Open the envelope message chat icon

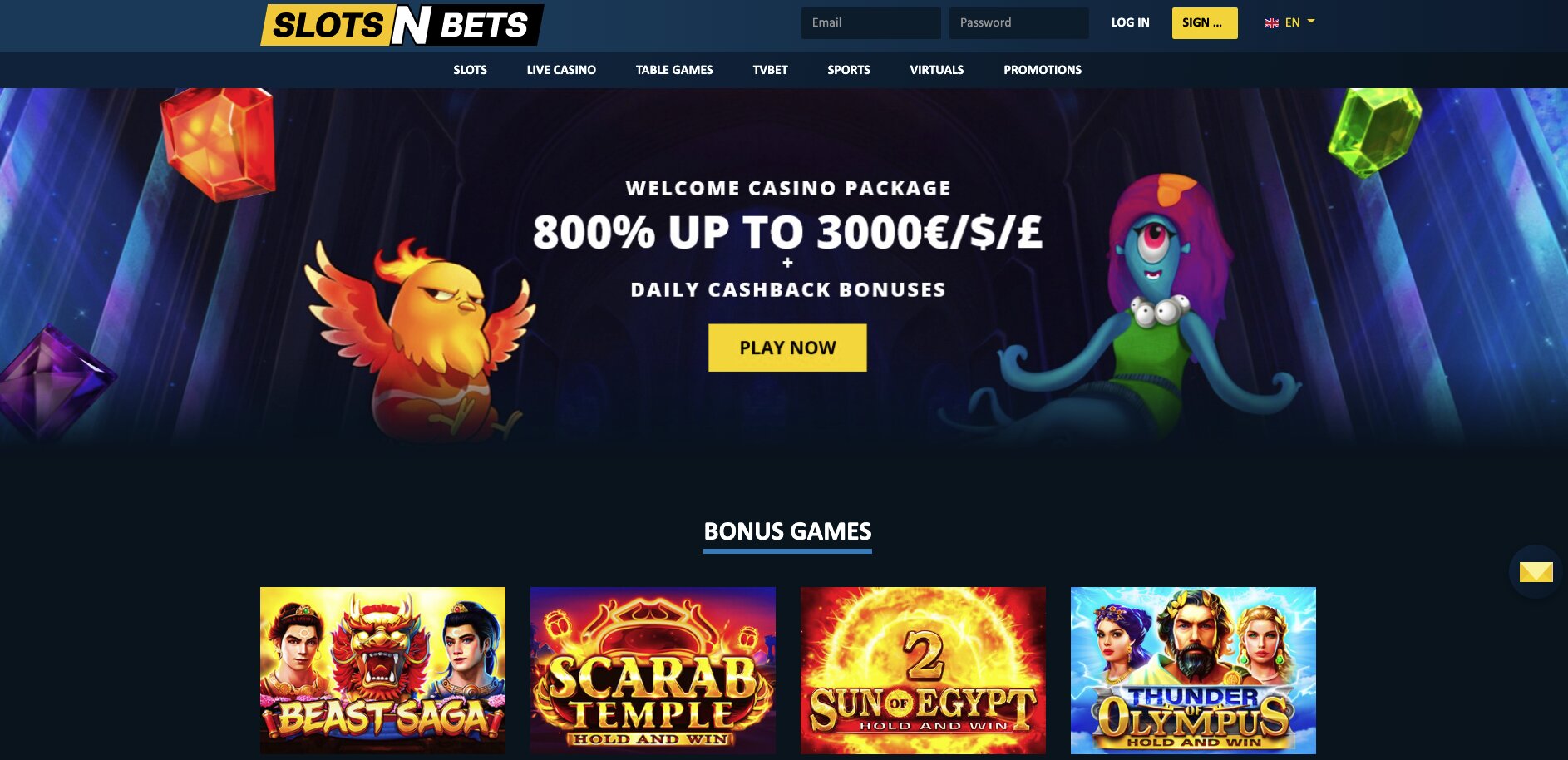pyautogui.click(x=1536, y=571)
